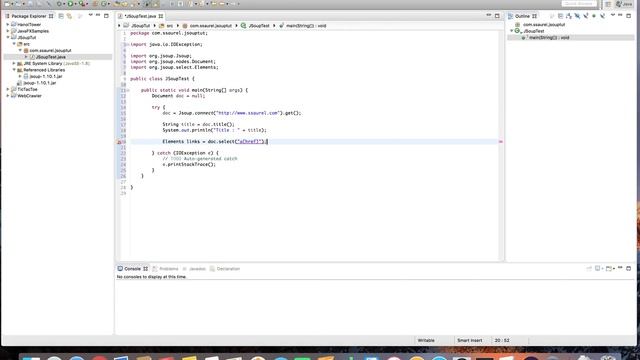Screen dimensions: 640x360
Task: Open Package Explorer view menu arrow
Action: pos(90,15)
